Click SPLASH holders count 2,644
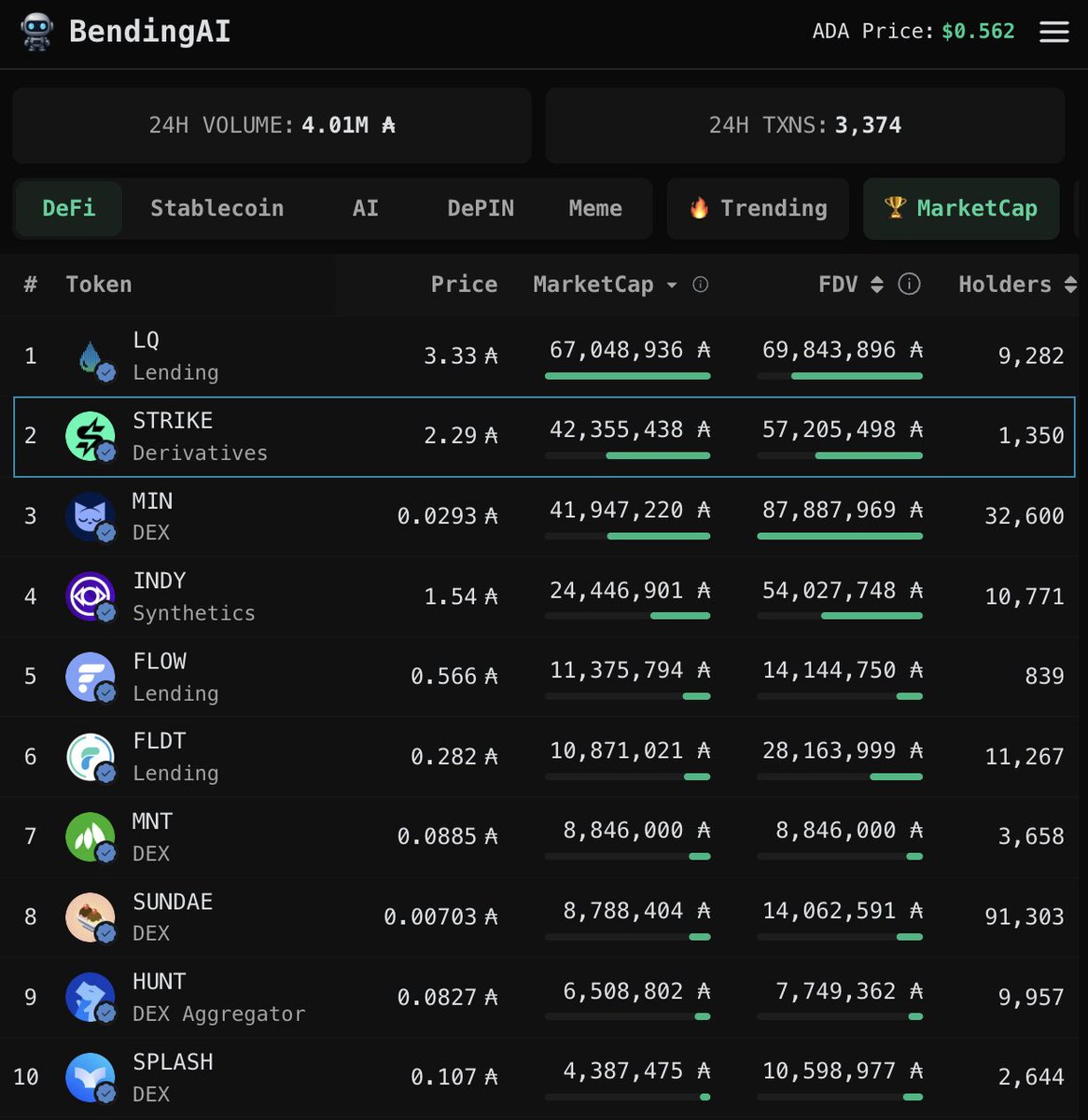Screen dimensions: 1088x1120 click(x=1031, y=1078)
